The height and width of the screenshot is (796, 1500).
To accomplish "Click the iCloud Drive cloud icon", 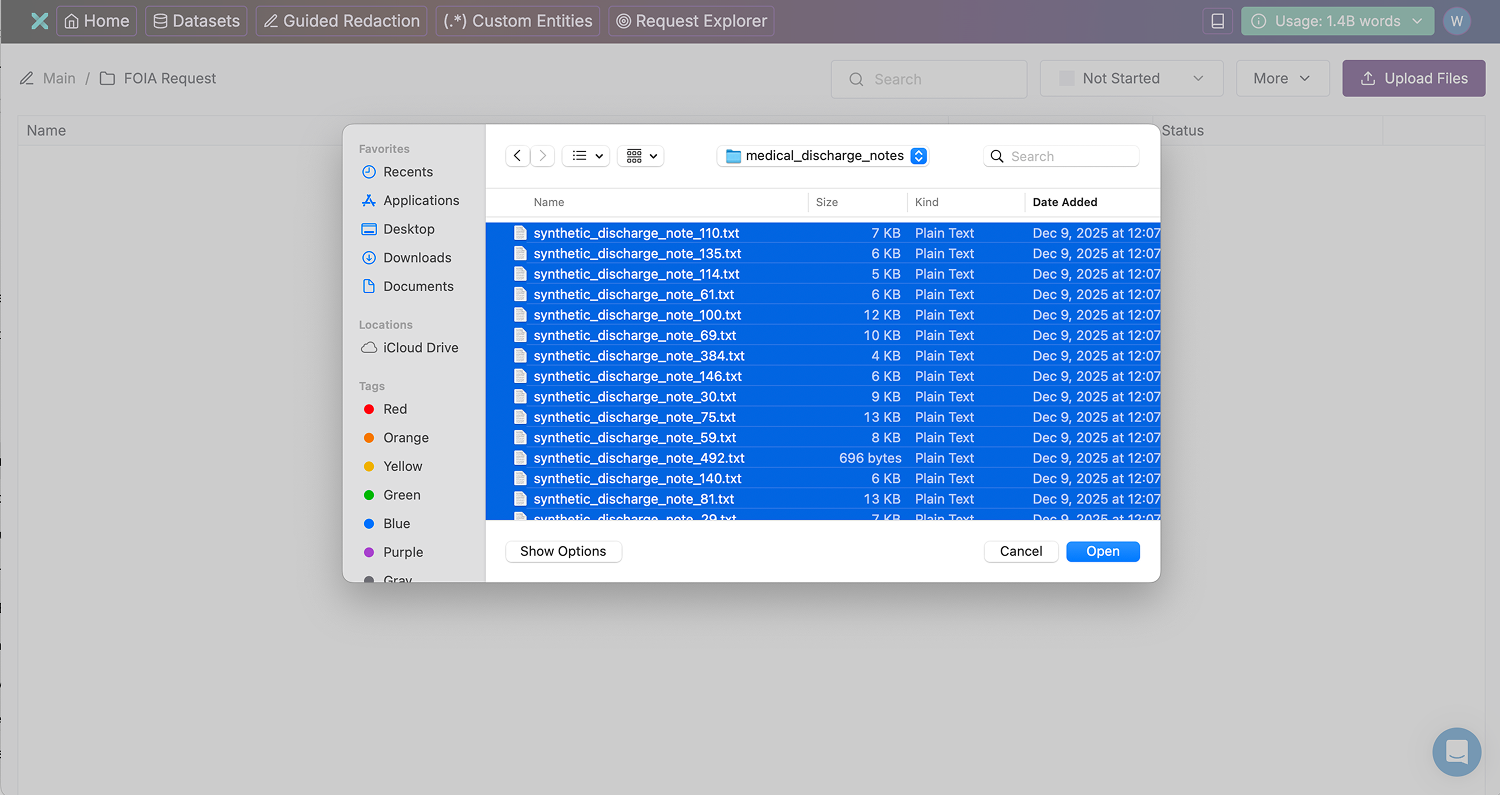I will pos(369,348).
